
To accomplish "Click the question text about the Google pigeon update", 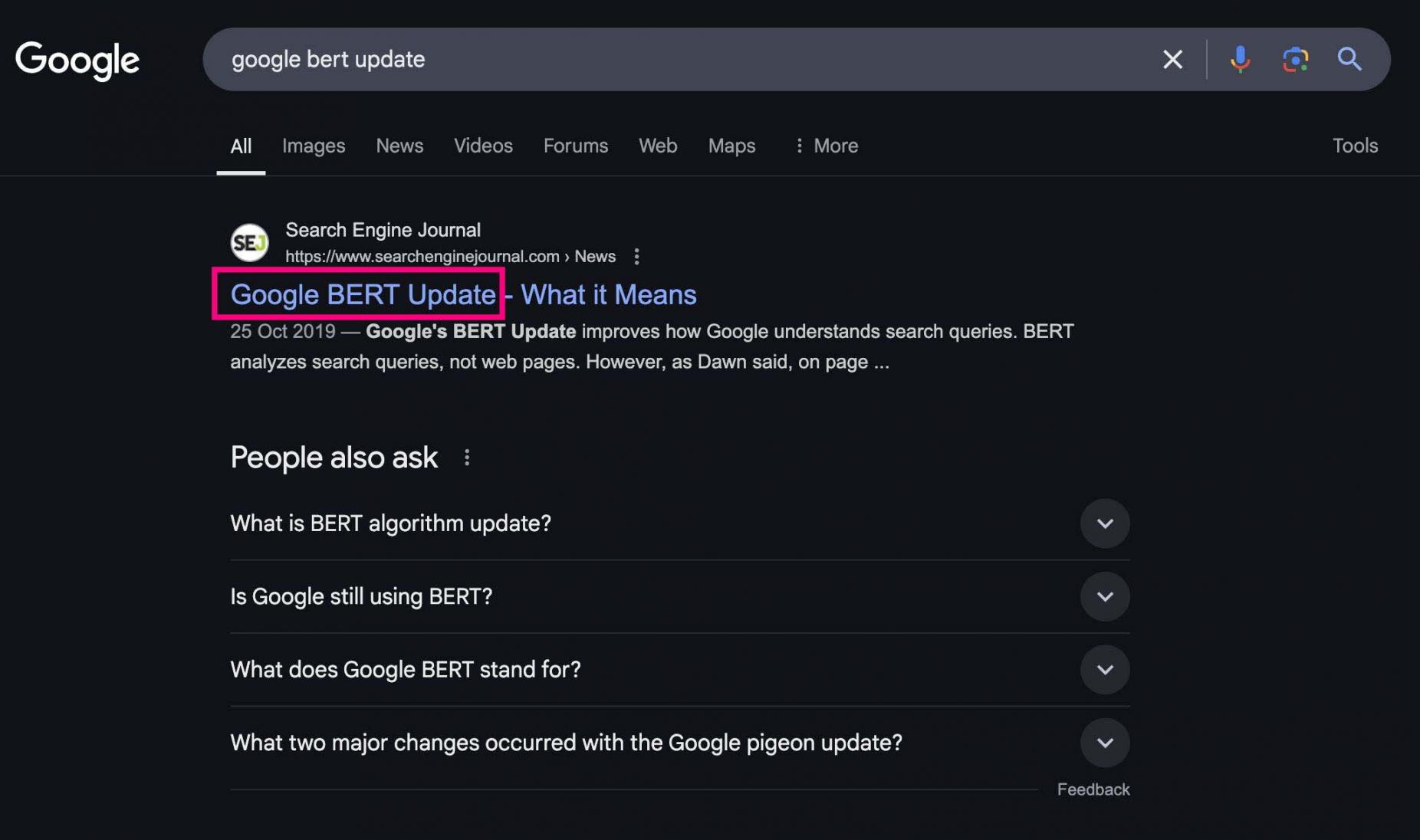I will click(566, 743).
